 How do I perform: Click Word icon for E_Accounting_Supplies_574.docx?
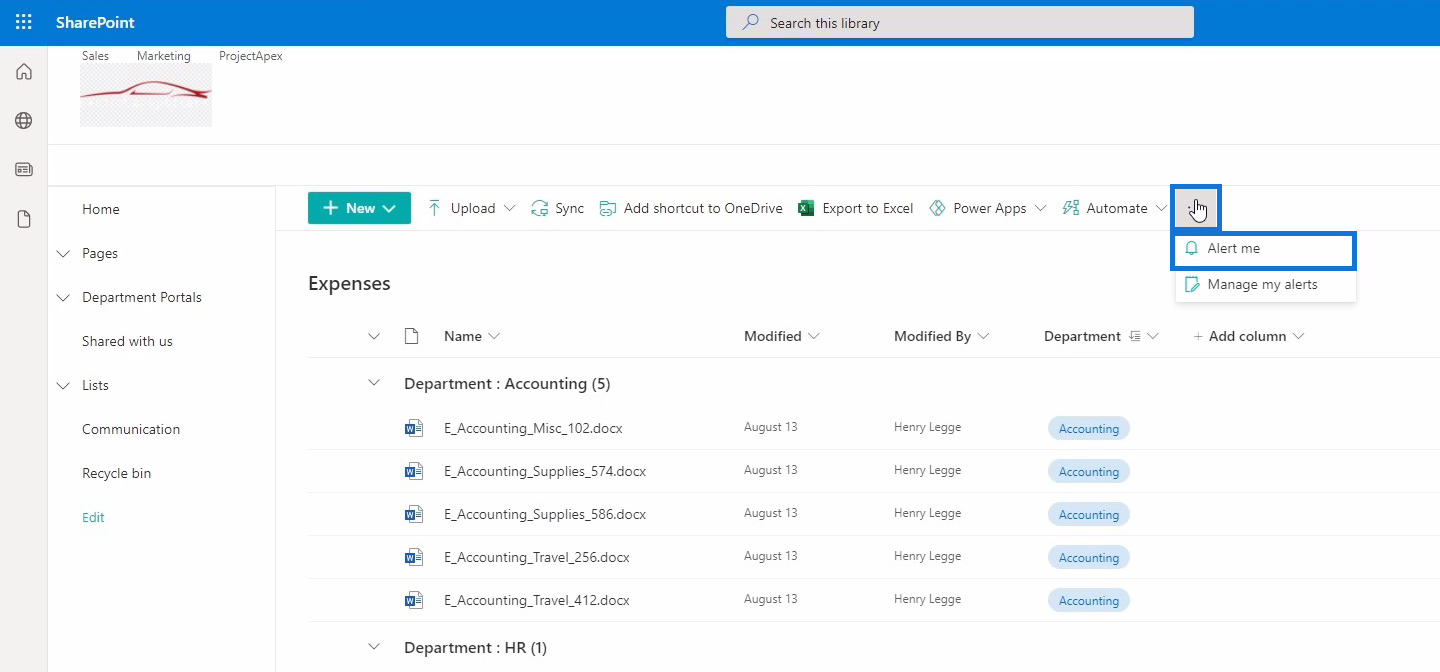coord(413,471)
